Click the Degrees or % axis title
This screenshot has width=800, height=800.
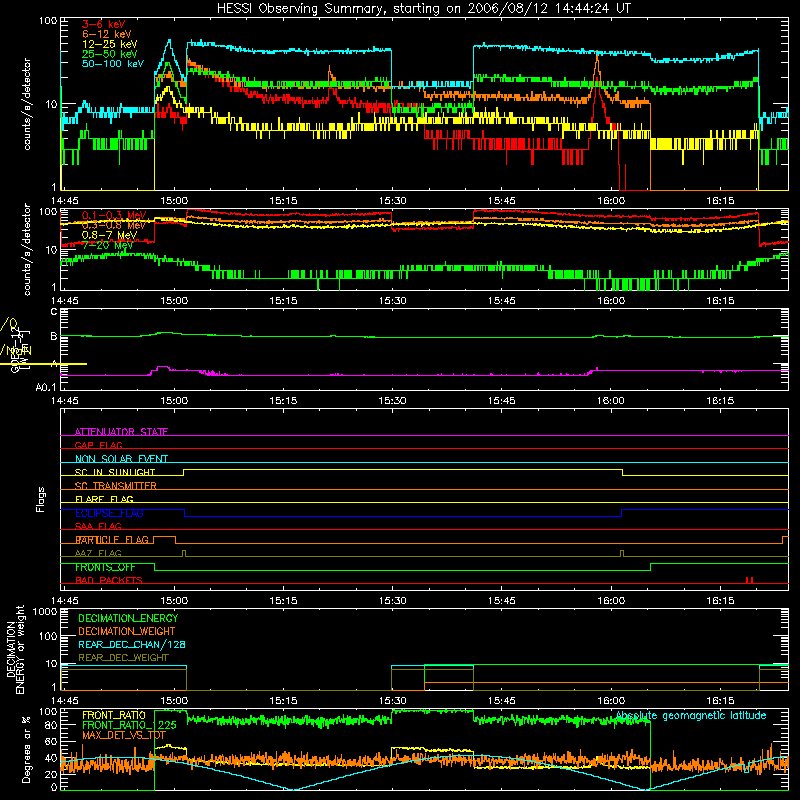point(27,749)
